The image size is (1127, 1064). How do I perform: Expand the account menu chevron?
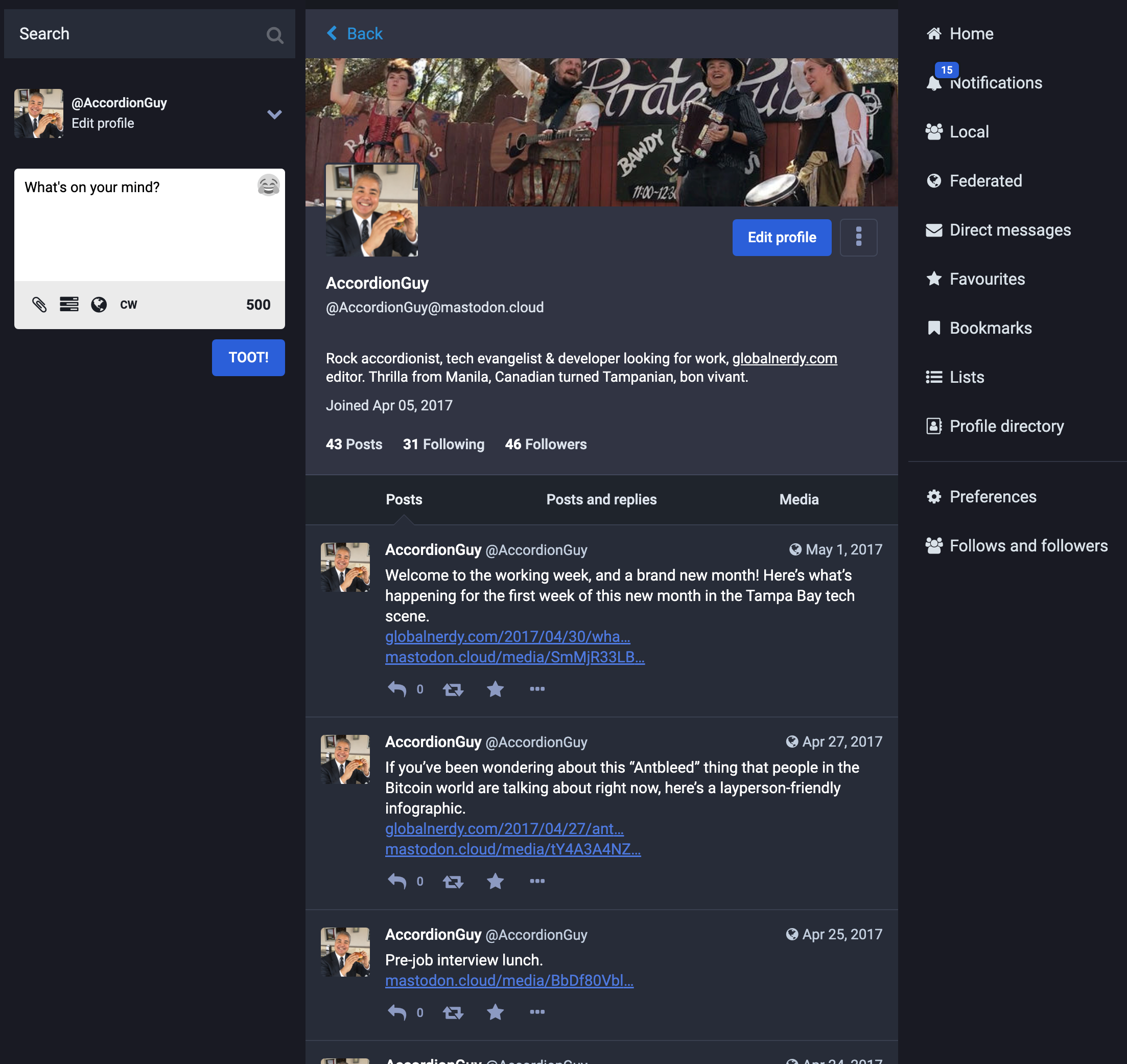[274, 114]
